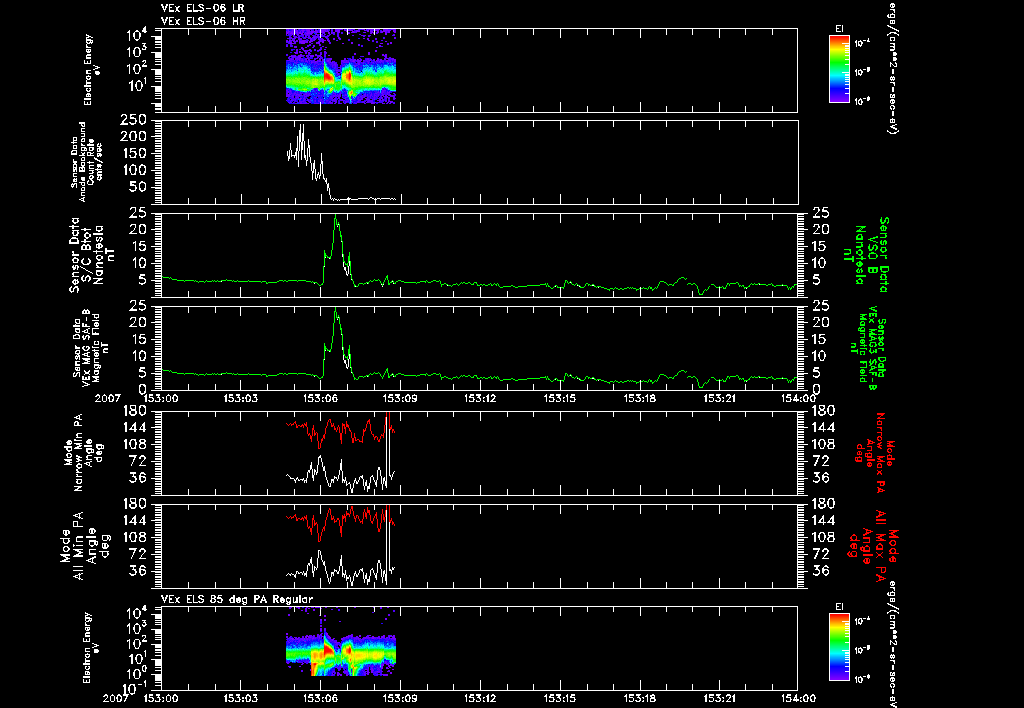Click the magnetic field peak in the S/C Btot panel
Viewport: 1024px width, 708px height.
(336, 216)
